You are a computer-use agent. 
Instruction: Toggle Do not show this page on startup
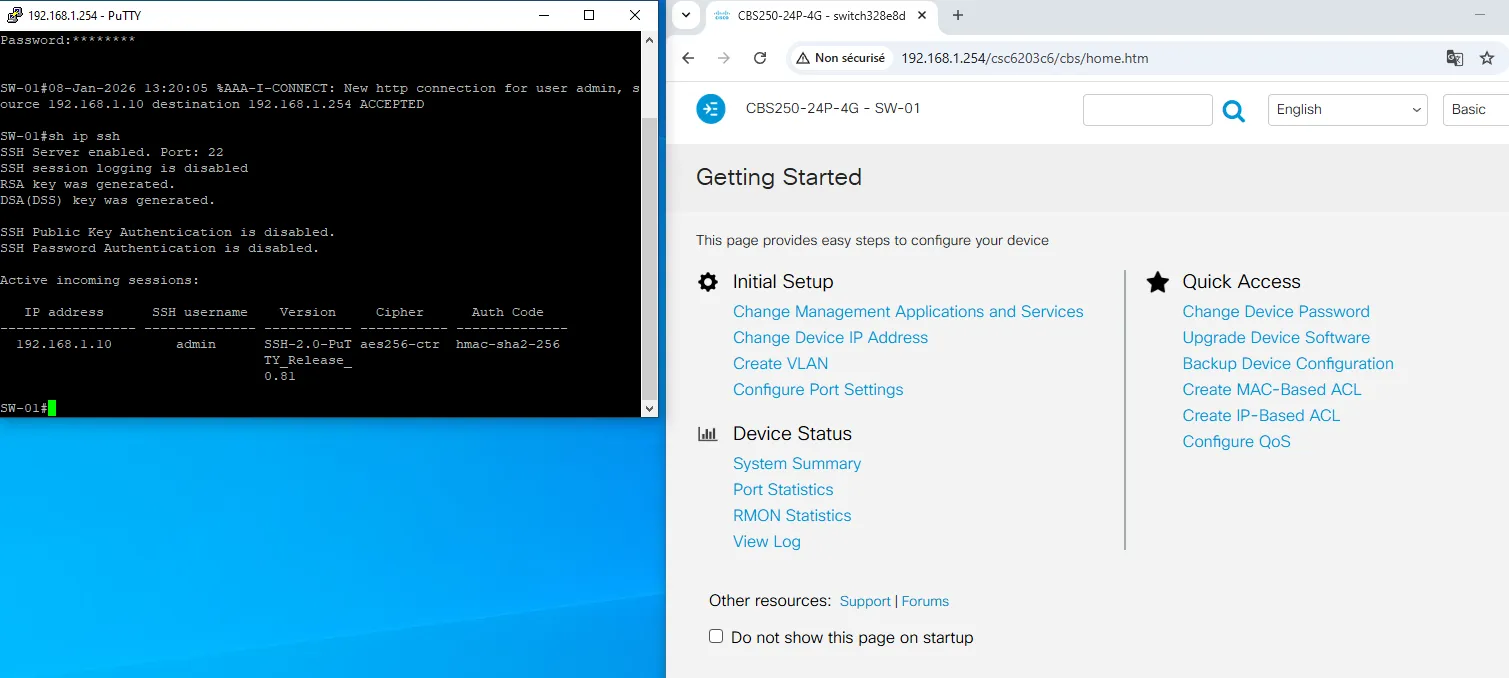pyautogui.click(x=716, y=636)
